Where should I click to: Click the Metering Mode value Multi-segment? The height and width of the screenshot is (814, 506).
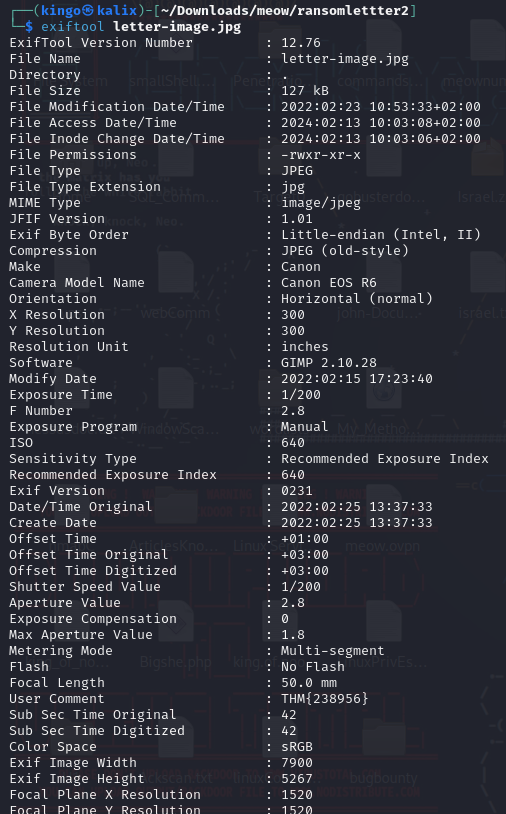tap(333, 651)
